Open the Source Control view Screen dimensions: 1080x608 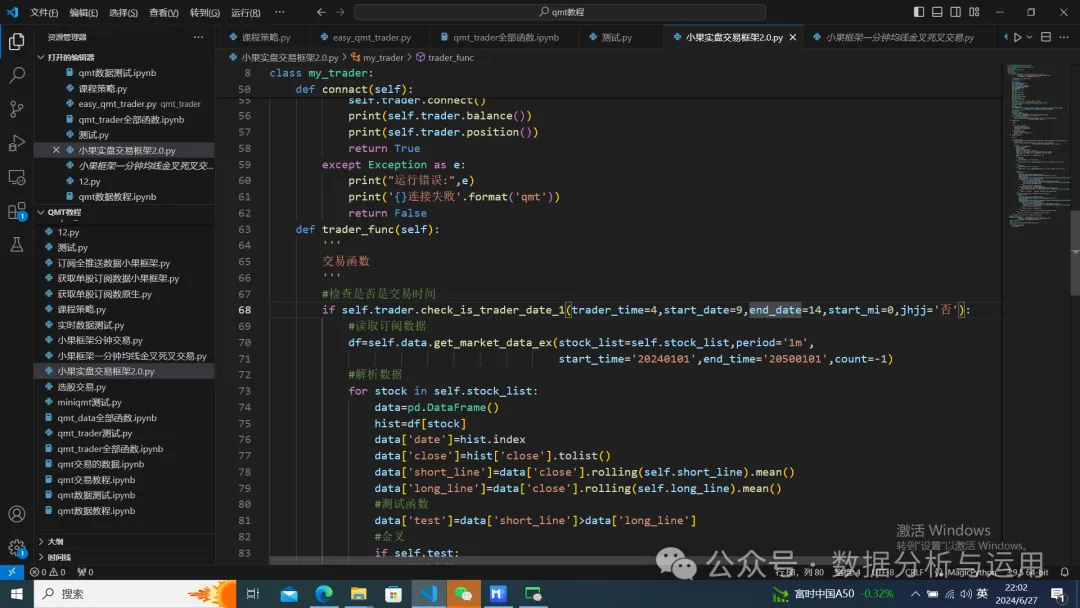click(17, 108)
